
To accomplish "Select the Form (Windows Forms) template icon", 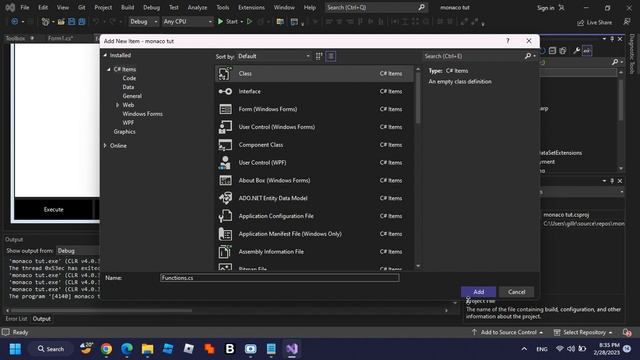I will [x=225, y=109].
